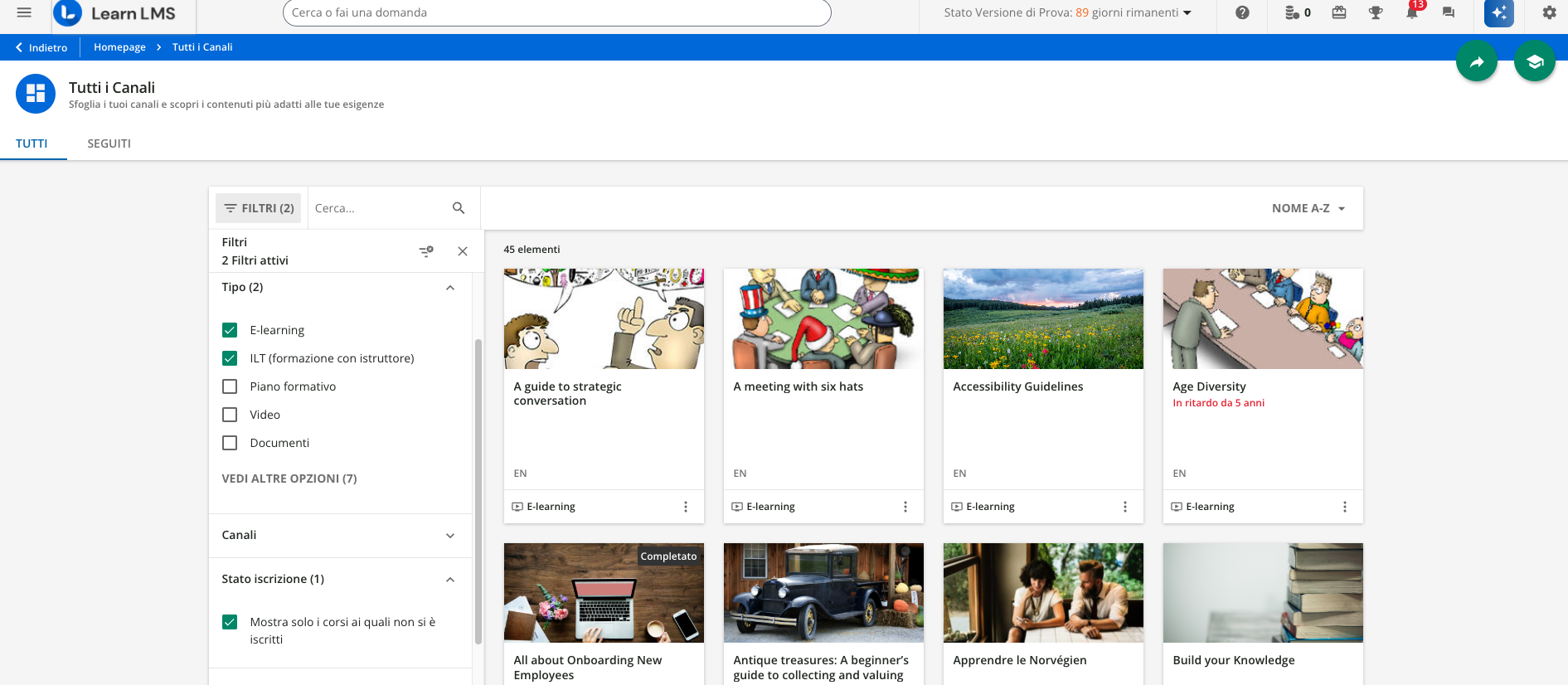Viewport: 1568px width, 685px height.
Task: Click VEDI ALTRE OPZIONI (7) link
Action: (x=289, y=479)
